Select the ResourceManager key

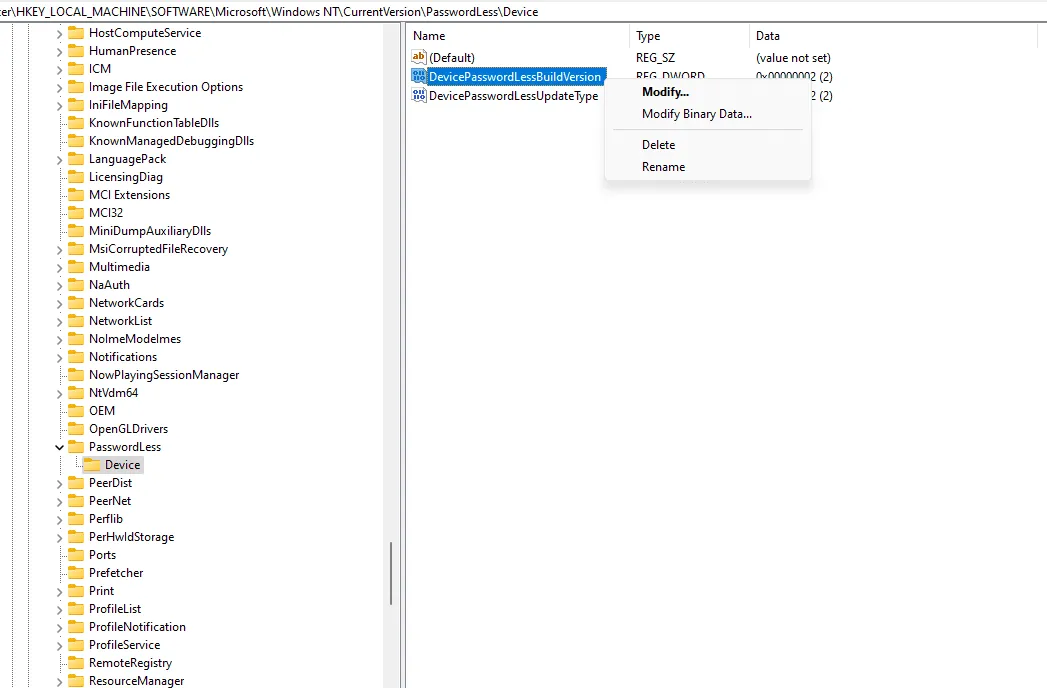pyautogui.click(x=136, y=681)
